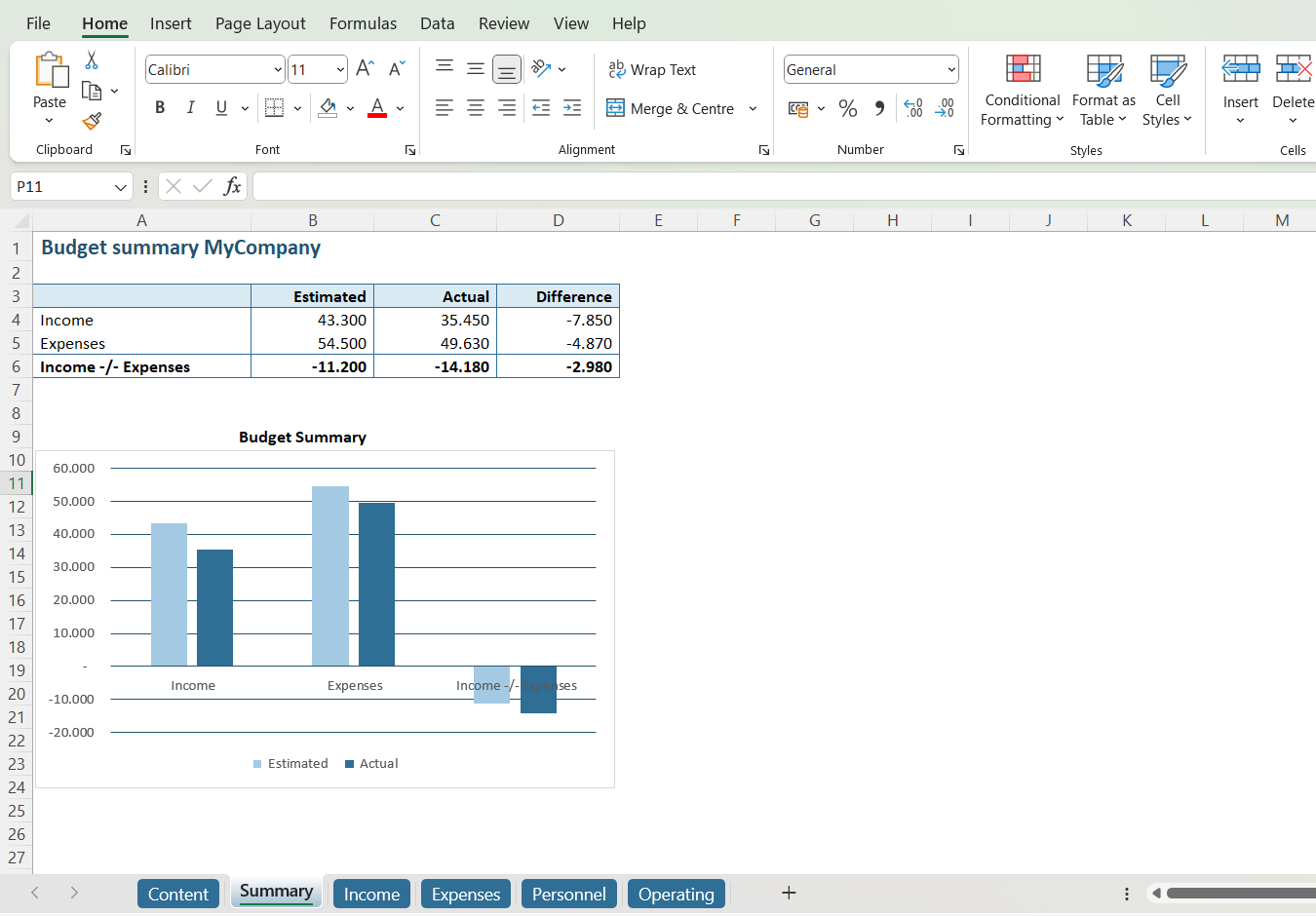Screen dimensions: 1316x916
Task: Go to the Personnel sheet tab
Action: click(569, 894)
